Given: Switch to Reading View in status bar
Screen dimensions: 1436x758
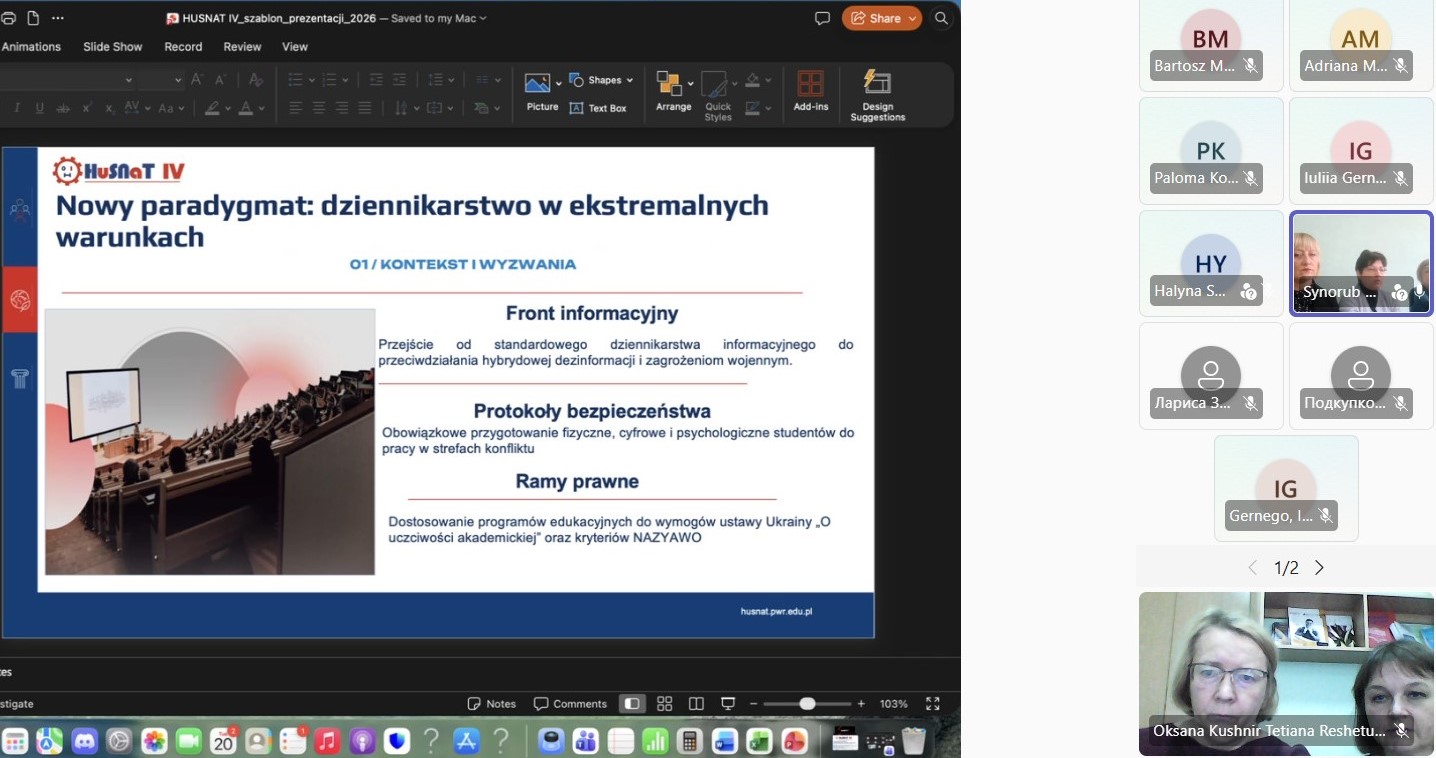Looking at the screenshot, I should pyautogui.click(x=697, y=704).
